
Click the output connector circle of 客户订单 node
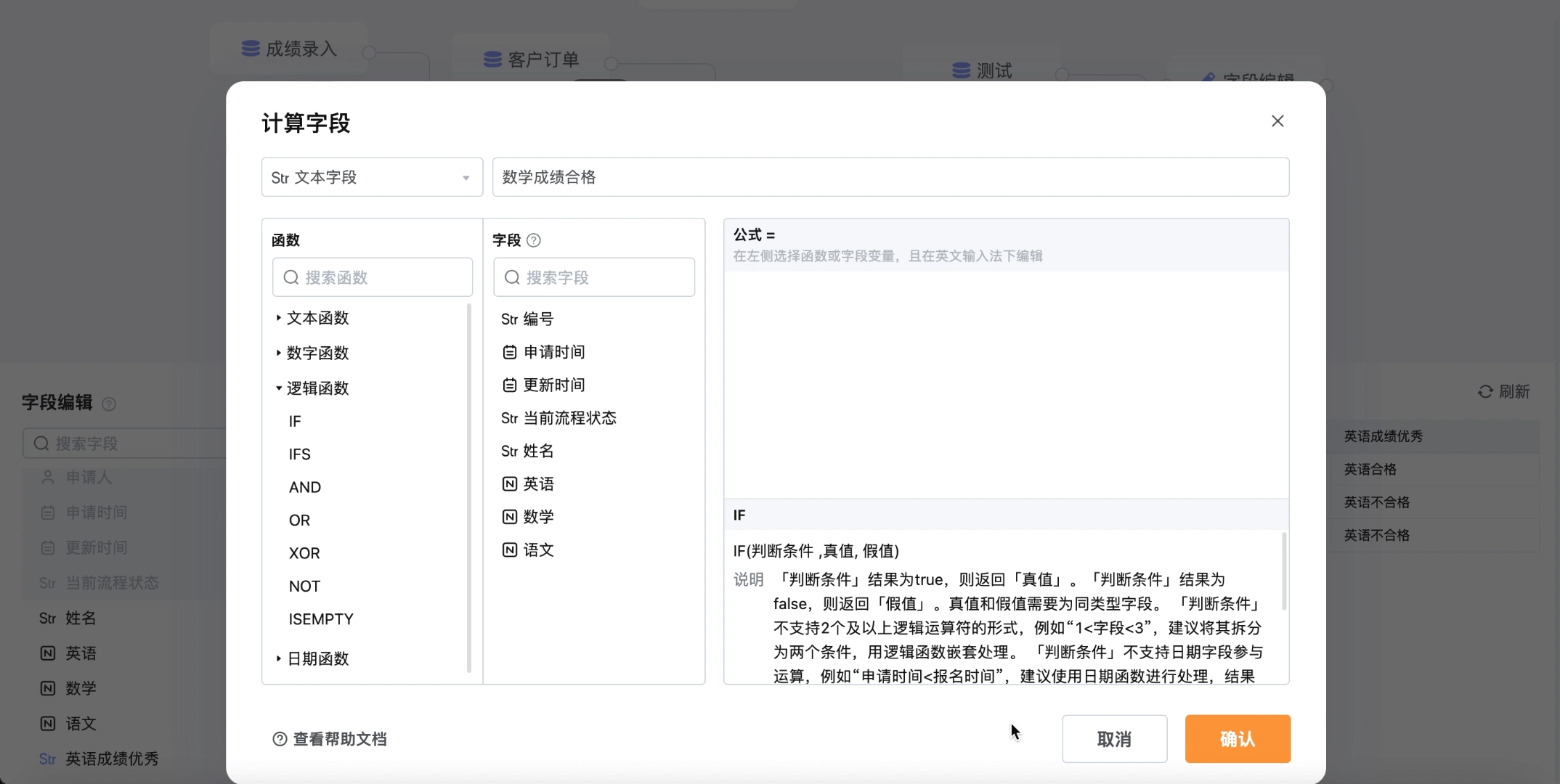tap(612, 64)
